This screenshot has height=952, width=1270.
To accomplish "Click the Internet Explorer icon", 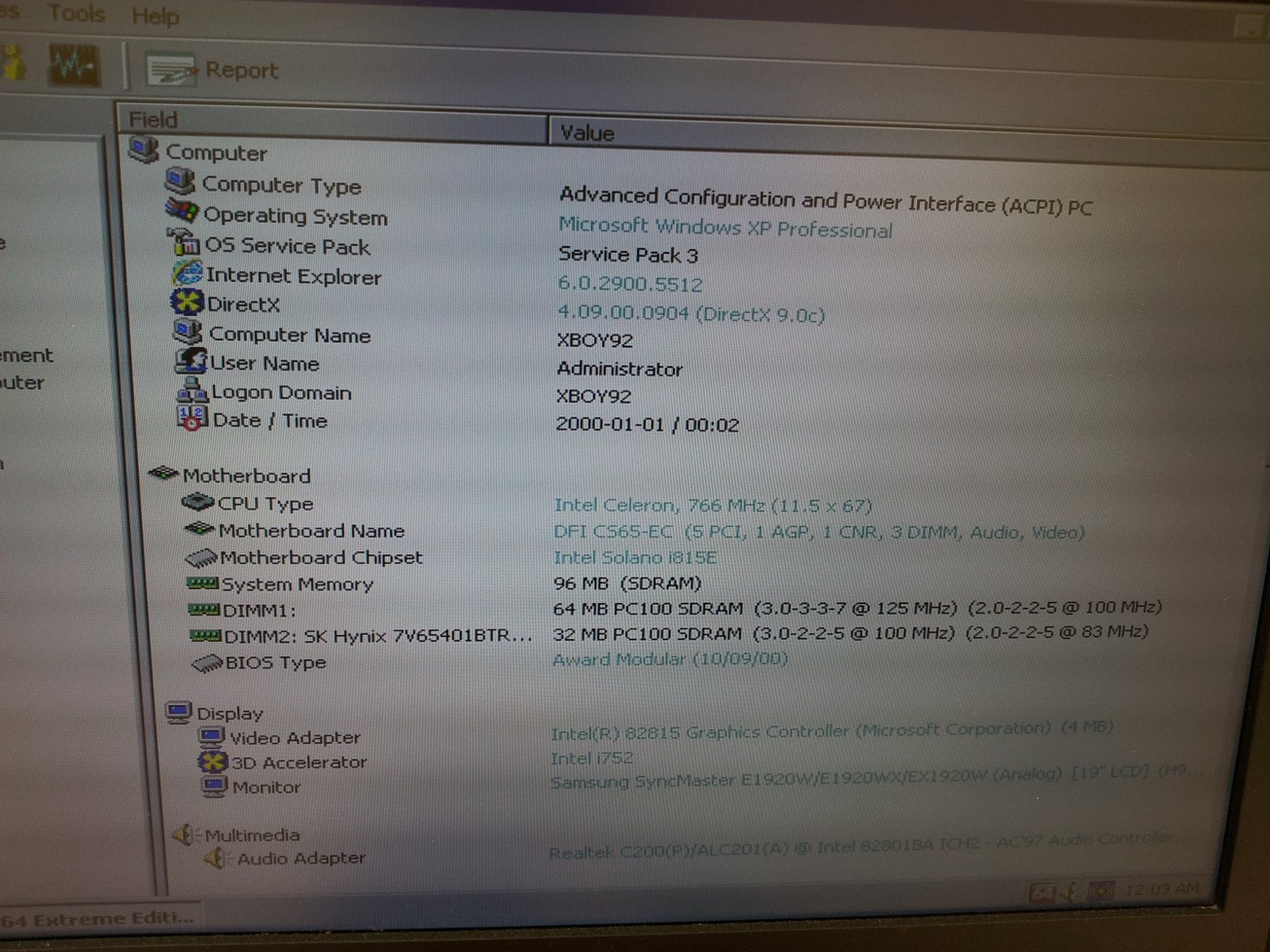I will tap(187, 273).
